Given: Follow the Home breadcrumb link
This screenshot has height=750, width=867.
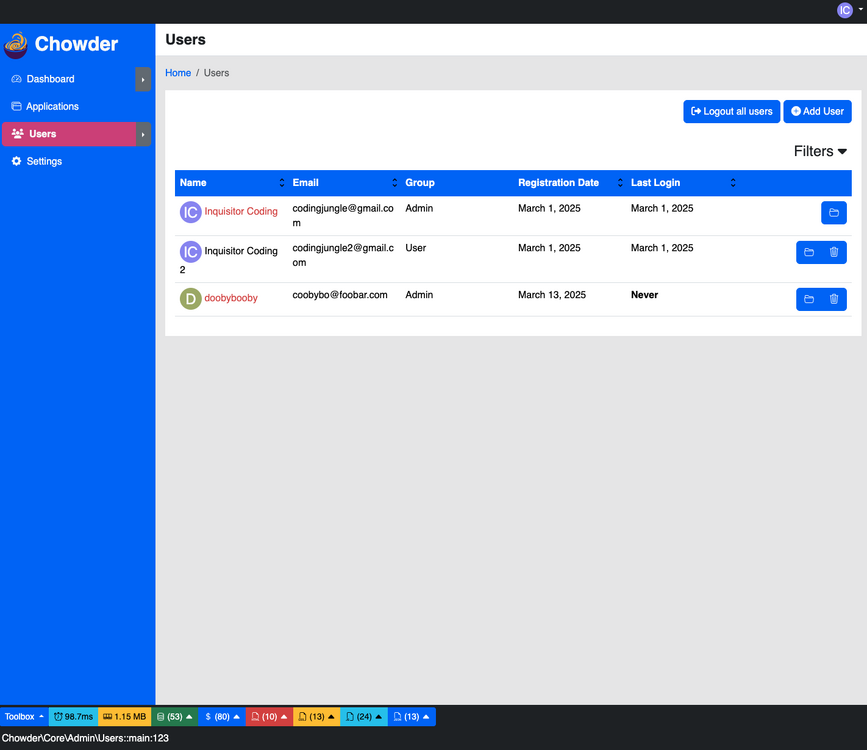Looking at the screenshot, I should (x=178, y=73).
